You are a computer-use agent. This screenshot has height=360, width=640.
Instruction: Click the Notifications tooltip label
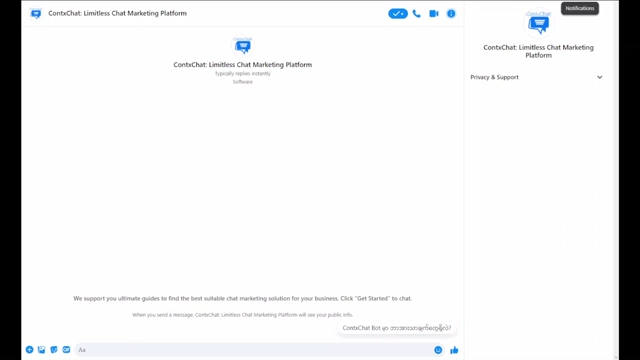pos(580,8)
